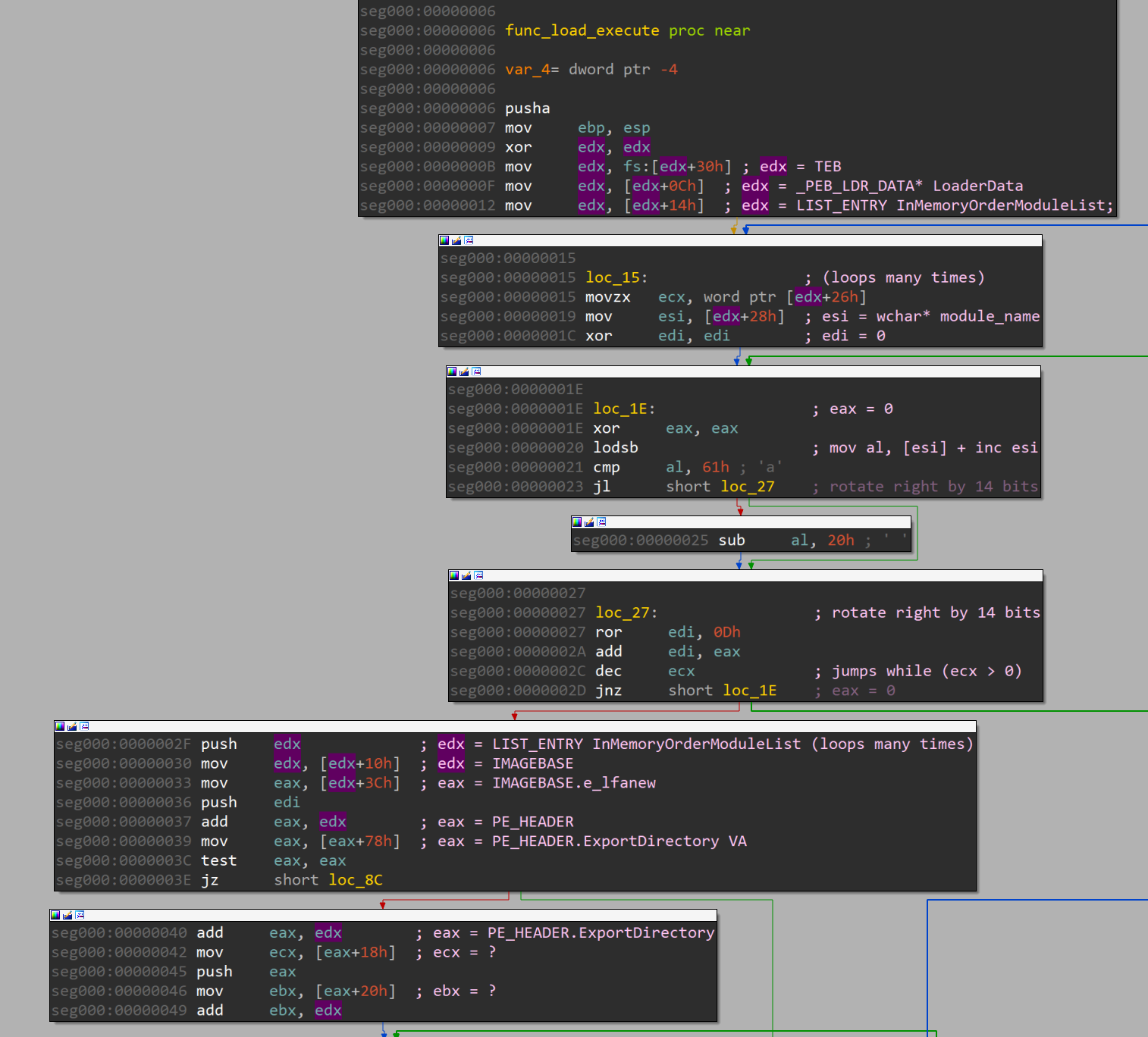This screenshot has width=1148, height=1037.
Task: Select the address seg000:00000040
Action: (x=120, y=932)
